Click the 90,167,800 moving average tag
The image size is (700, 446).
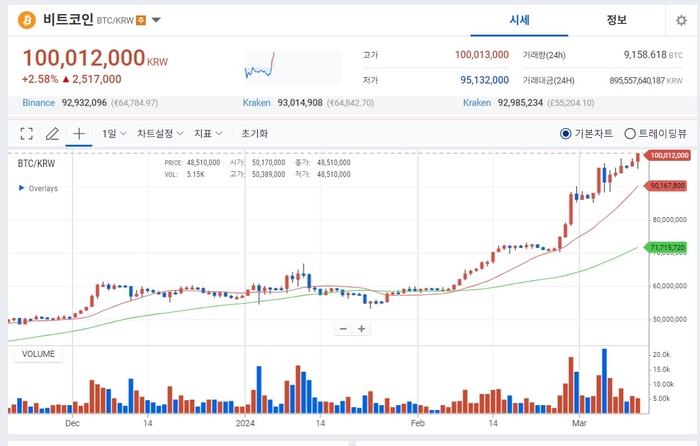coord(666,186)
